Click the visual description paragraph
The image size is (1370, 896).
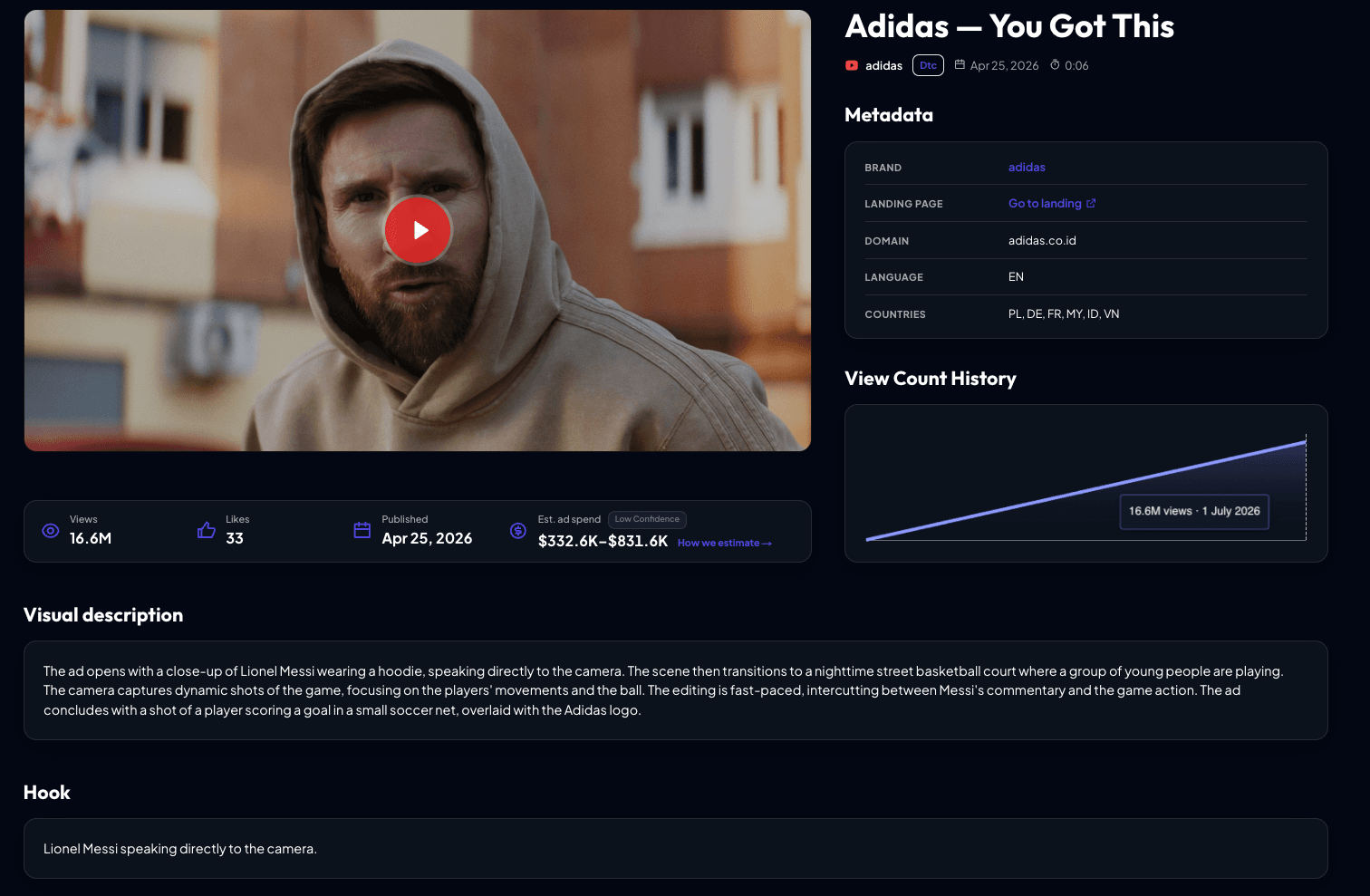click(663, 690)
